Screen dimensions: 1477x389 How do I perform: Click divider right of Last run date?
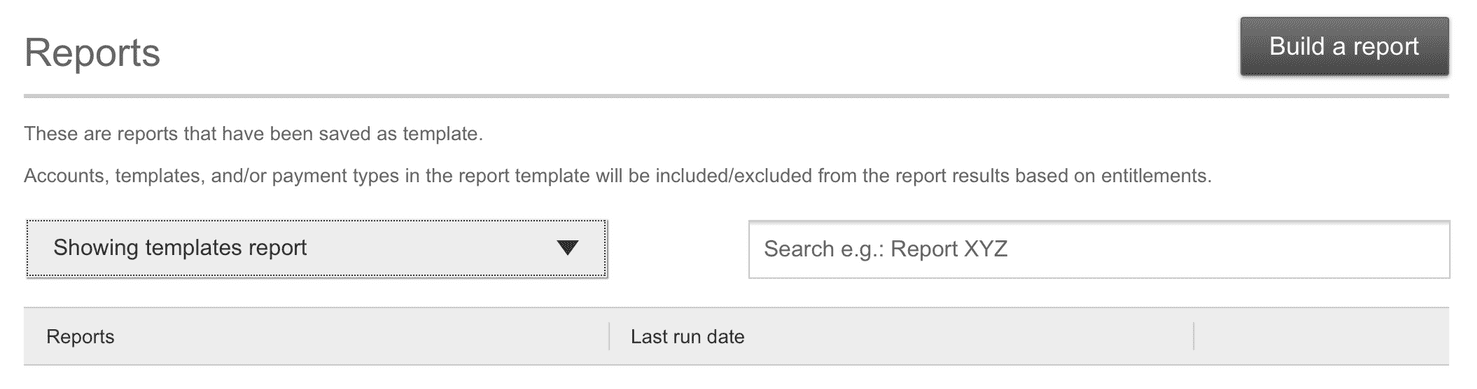pos(1194,337)
